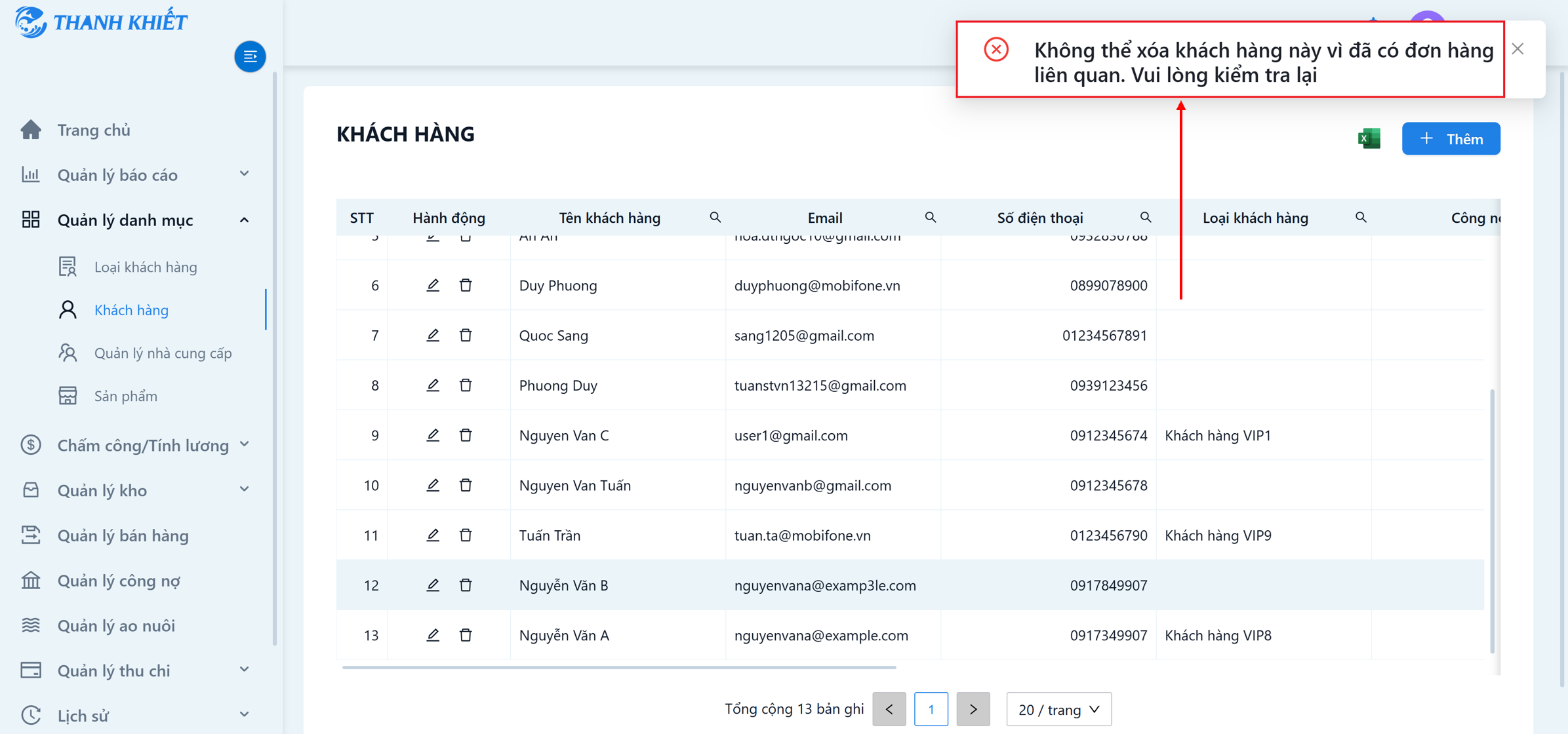
Task: Edit customer Phuong Duy
Action: tap(433, 385)
